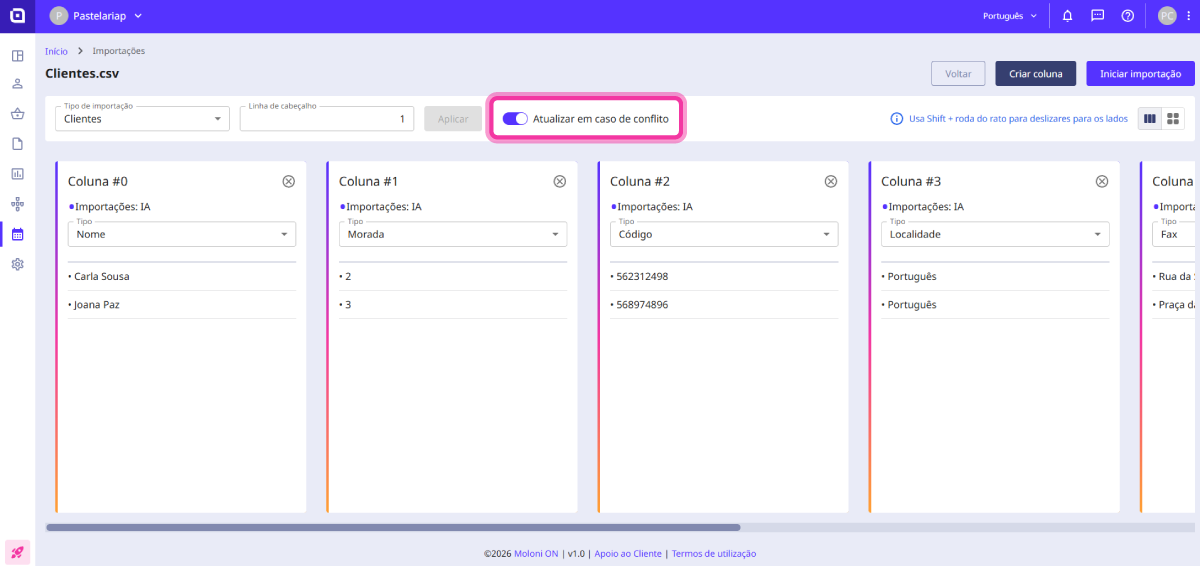Open the Tipo dropdown showing Fax
This screenshot has height=566, width=1200.
point(1175,234)
